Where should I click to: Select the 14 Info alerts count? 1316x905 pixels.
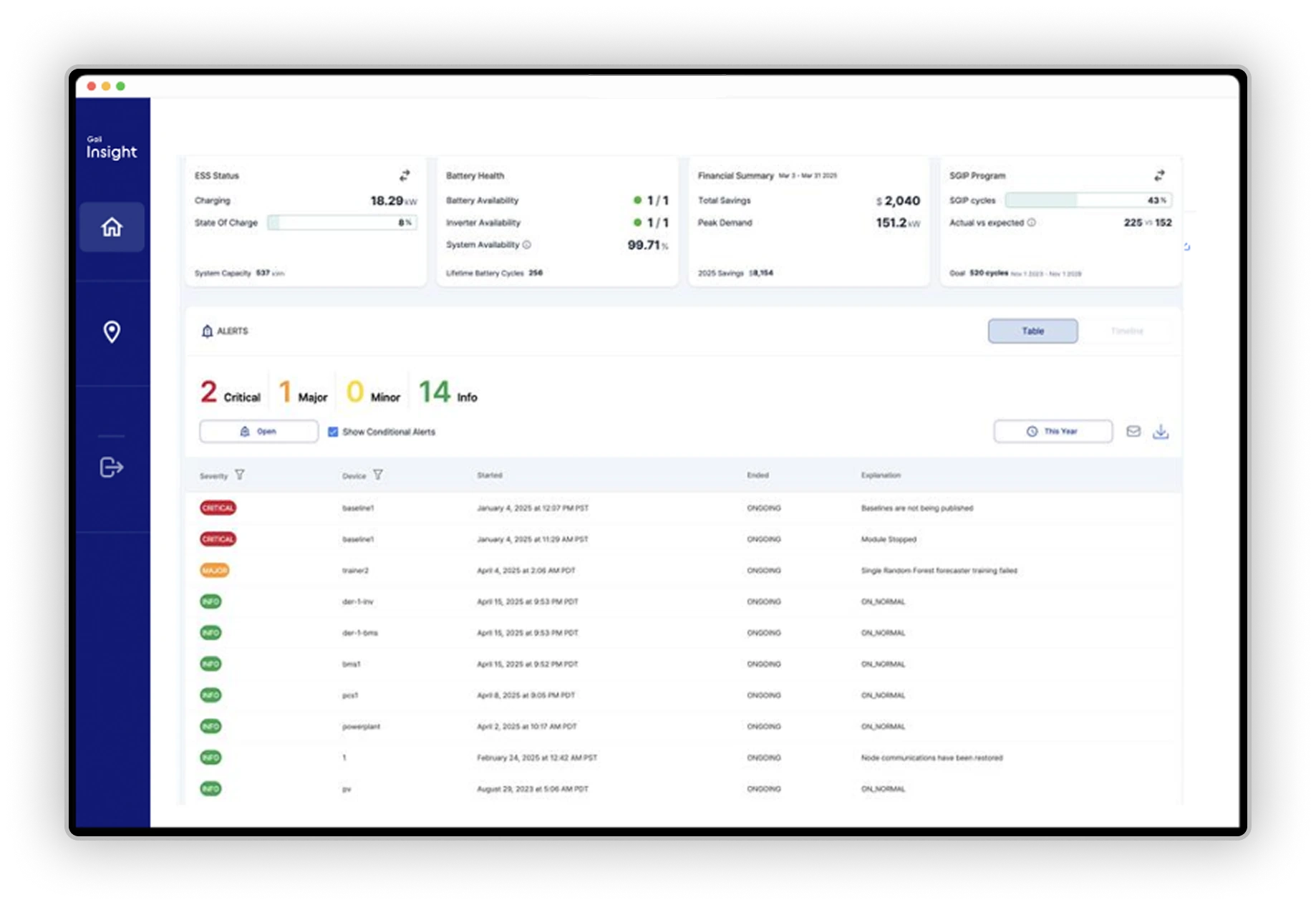click(447, 392)
